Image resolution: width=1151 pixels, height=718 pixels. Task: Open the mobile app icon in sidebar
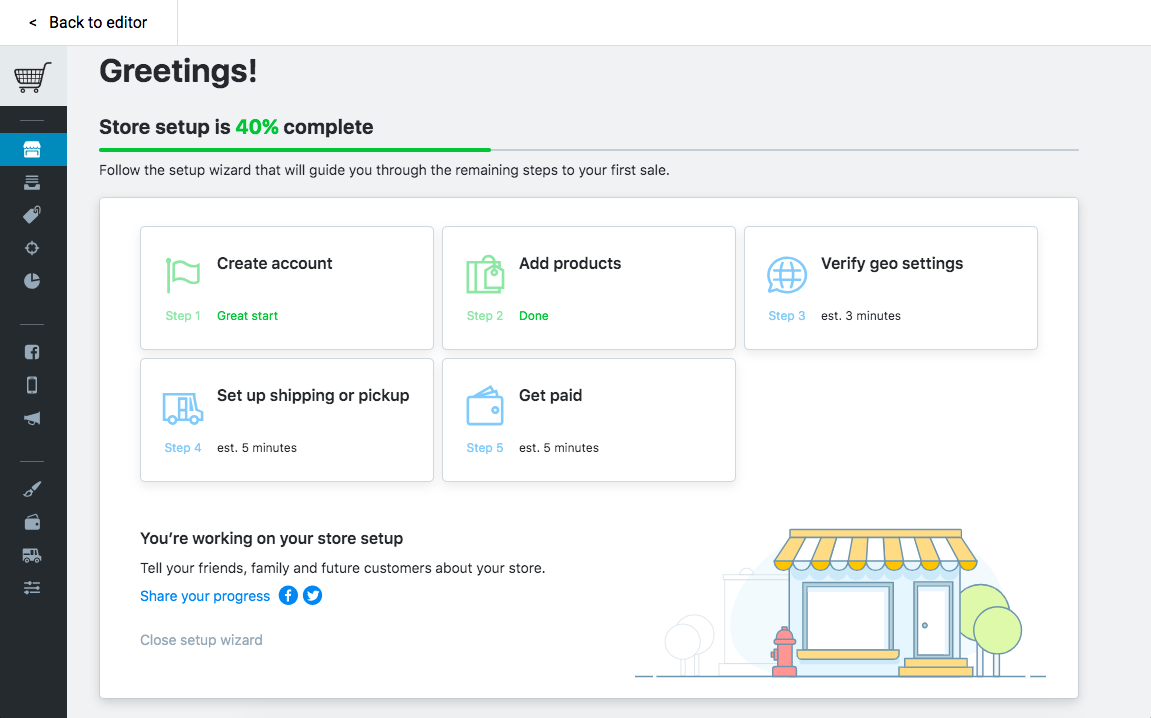[x=33, y=384]
